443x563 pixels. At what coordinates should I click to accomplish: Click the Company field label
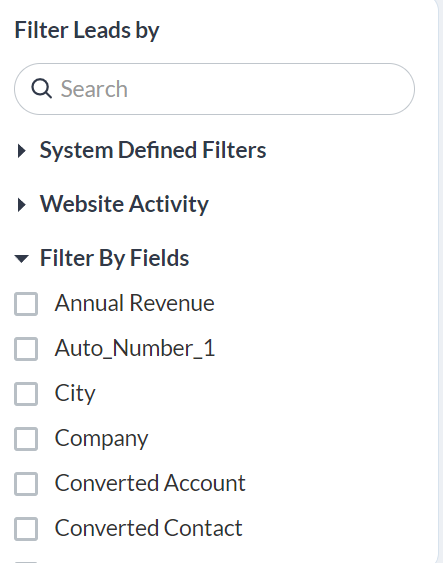101,439
